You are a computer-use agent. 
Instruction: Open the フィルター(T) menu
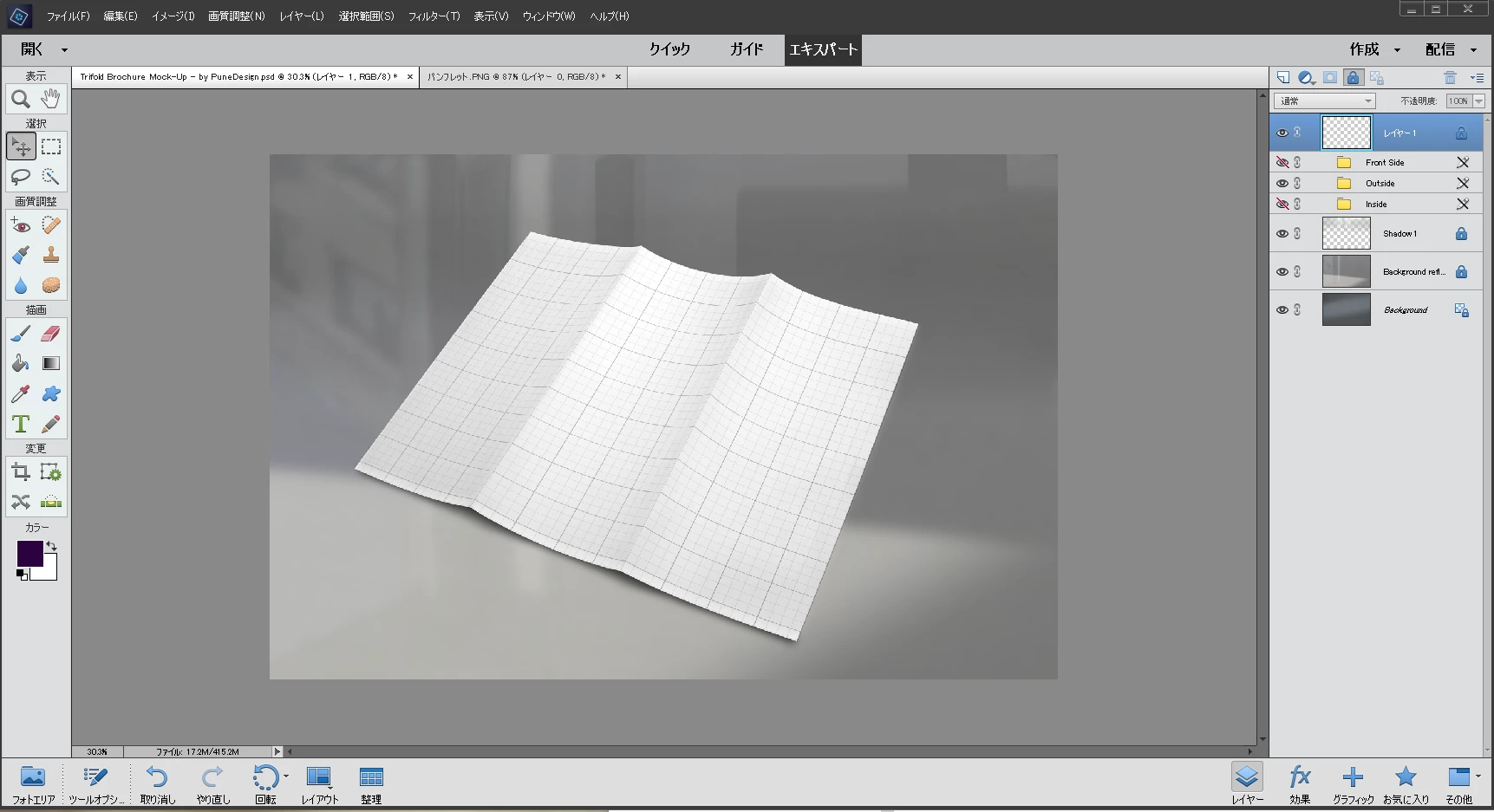(x=434, y=16)
